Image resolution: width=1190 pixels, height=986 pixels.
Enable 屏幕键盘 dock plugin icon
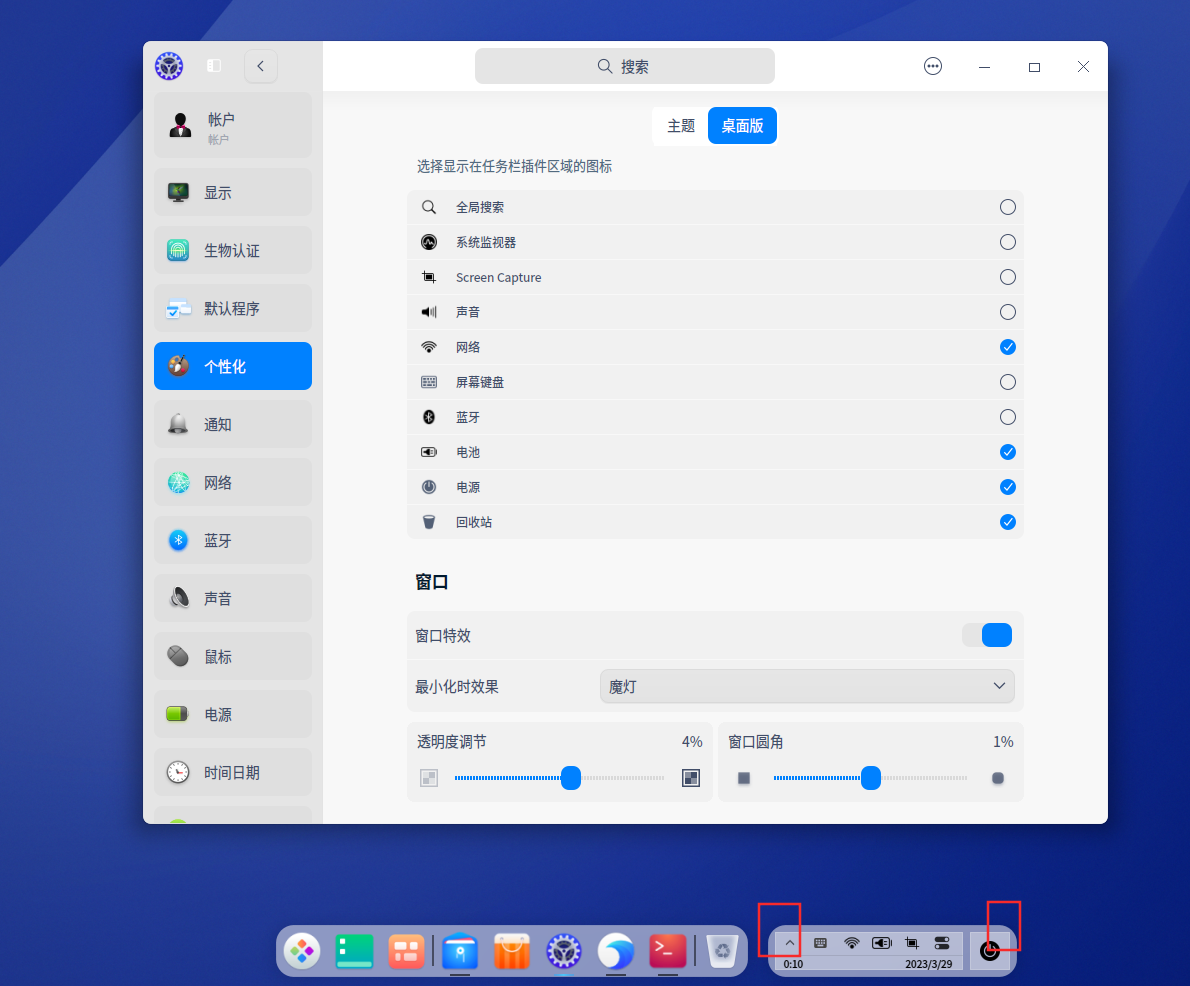pos(1008,382)
